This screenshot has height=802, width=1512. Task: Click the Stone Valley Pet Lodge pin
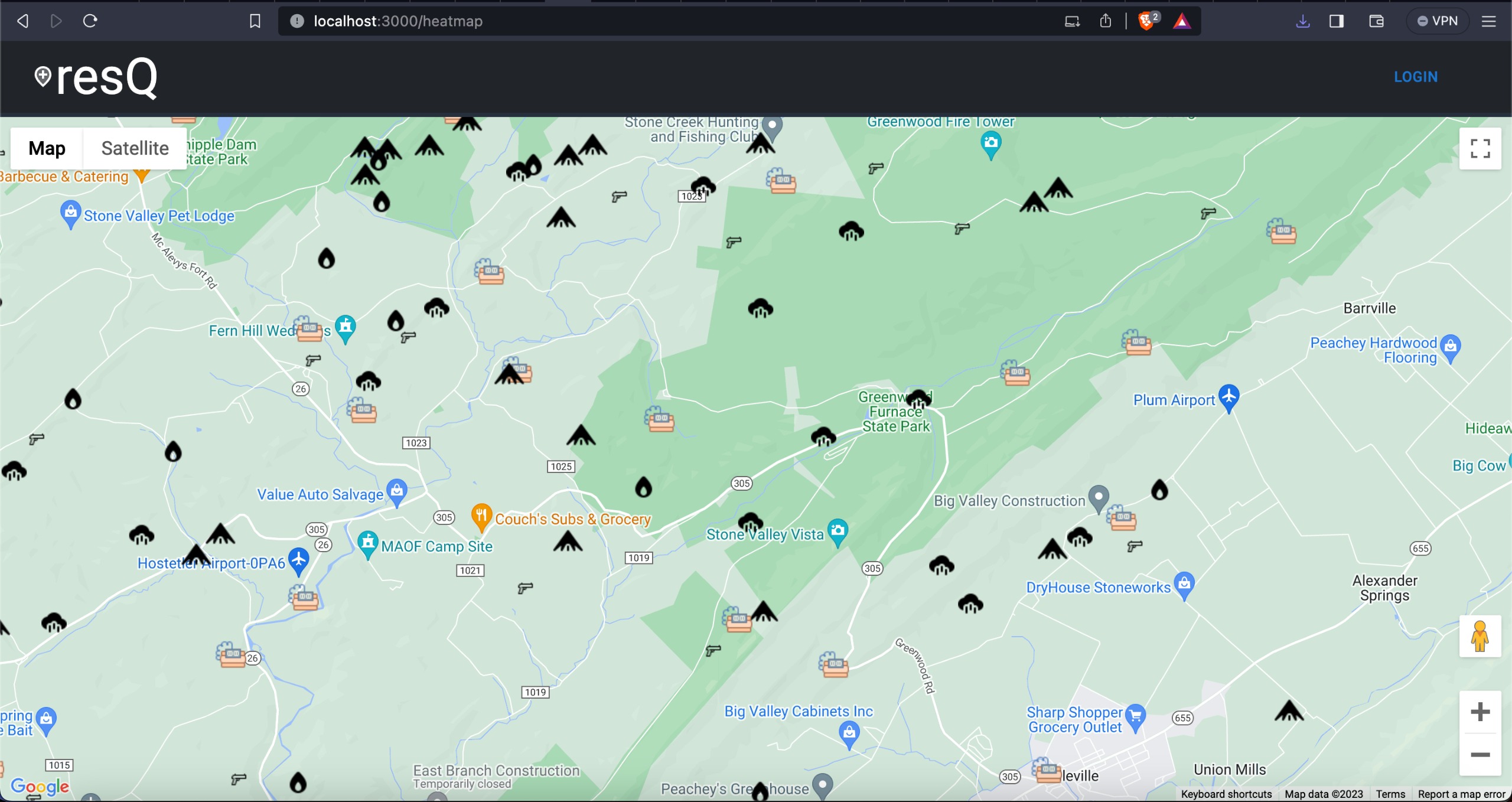tap(70, 213)
